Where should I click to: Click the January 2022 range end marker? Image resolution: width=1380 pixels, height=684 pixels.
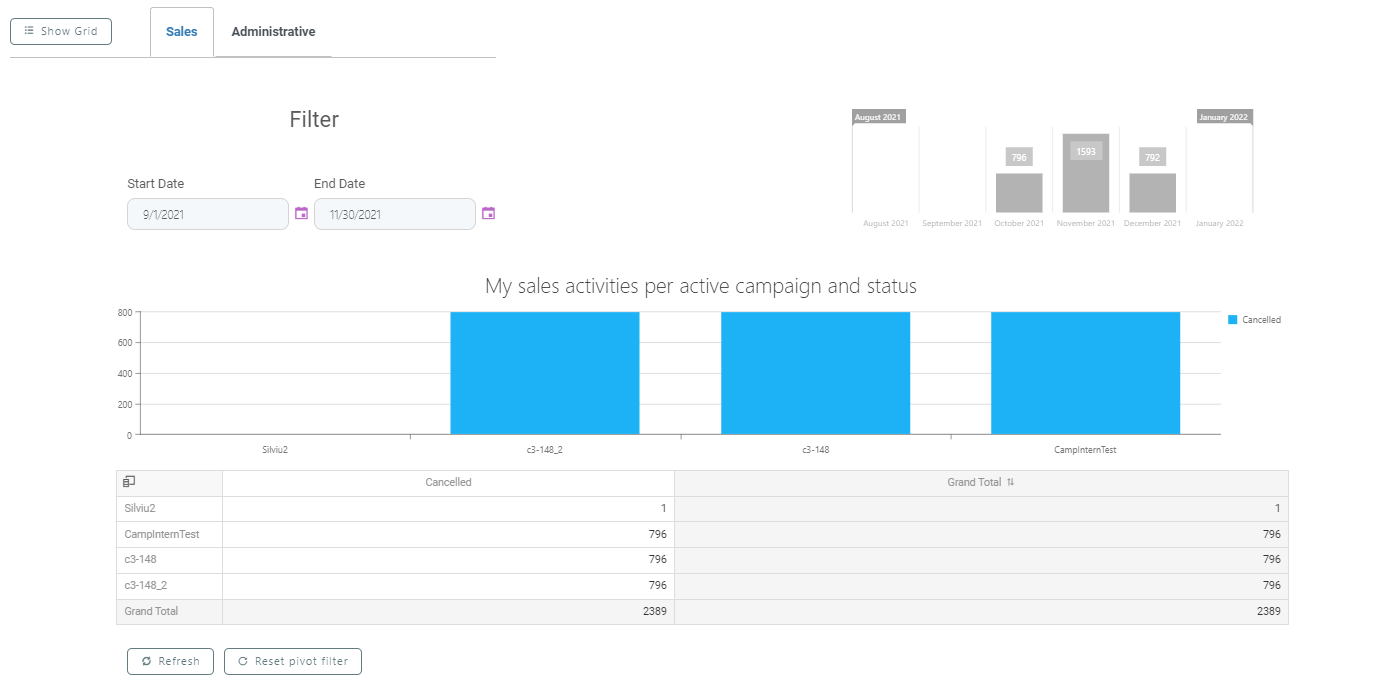click(x=1224, y=117)
